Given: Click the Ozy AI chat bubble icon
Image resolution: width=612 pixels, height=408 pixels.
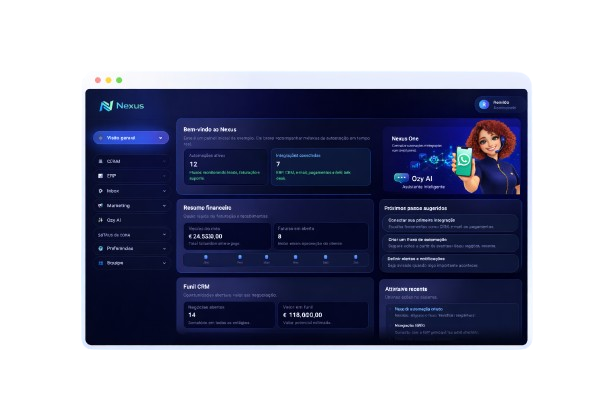Looking at the screenshot, I should pyautogui.click(x=401, y=178).
